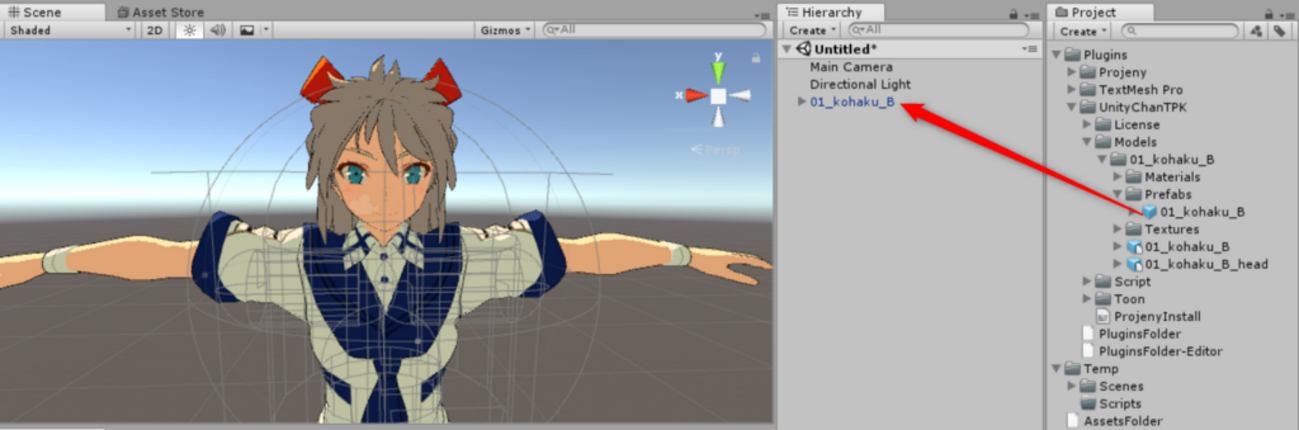Expand the TextMesh Pro folder

[1072, 89]
